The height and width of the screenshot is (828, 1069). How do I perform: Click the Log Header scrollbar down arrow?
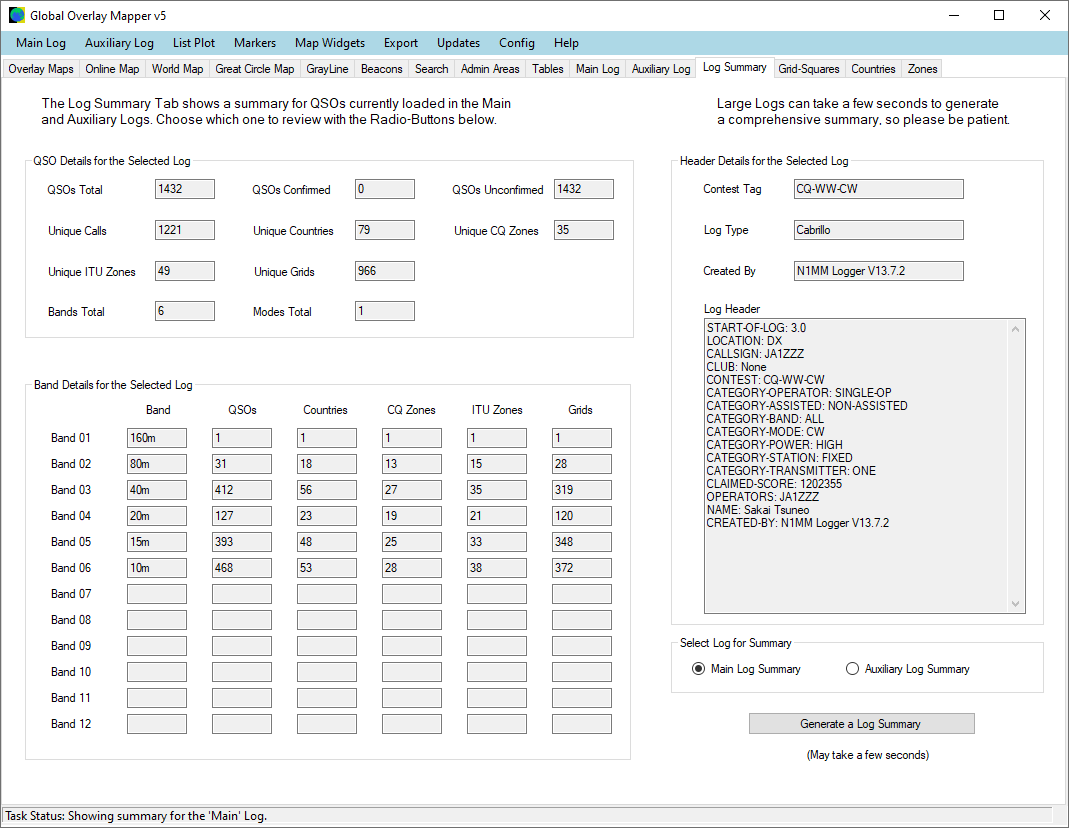pyautogui.click(x=1015, y=603)
